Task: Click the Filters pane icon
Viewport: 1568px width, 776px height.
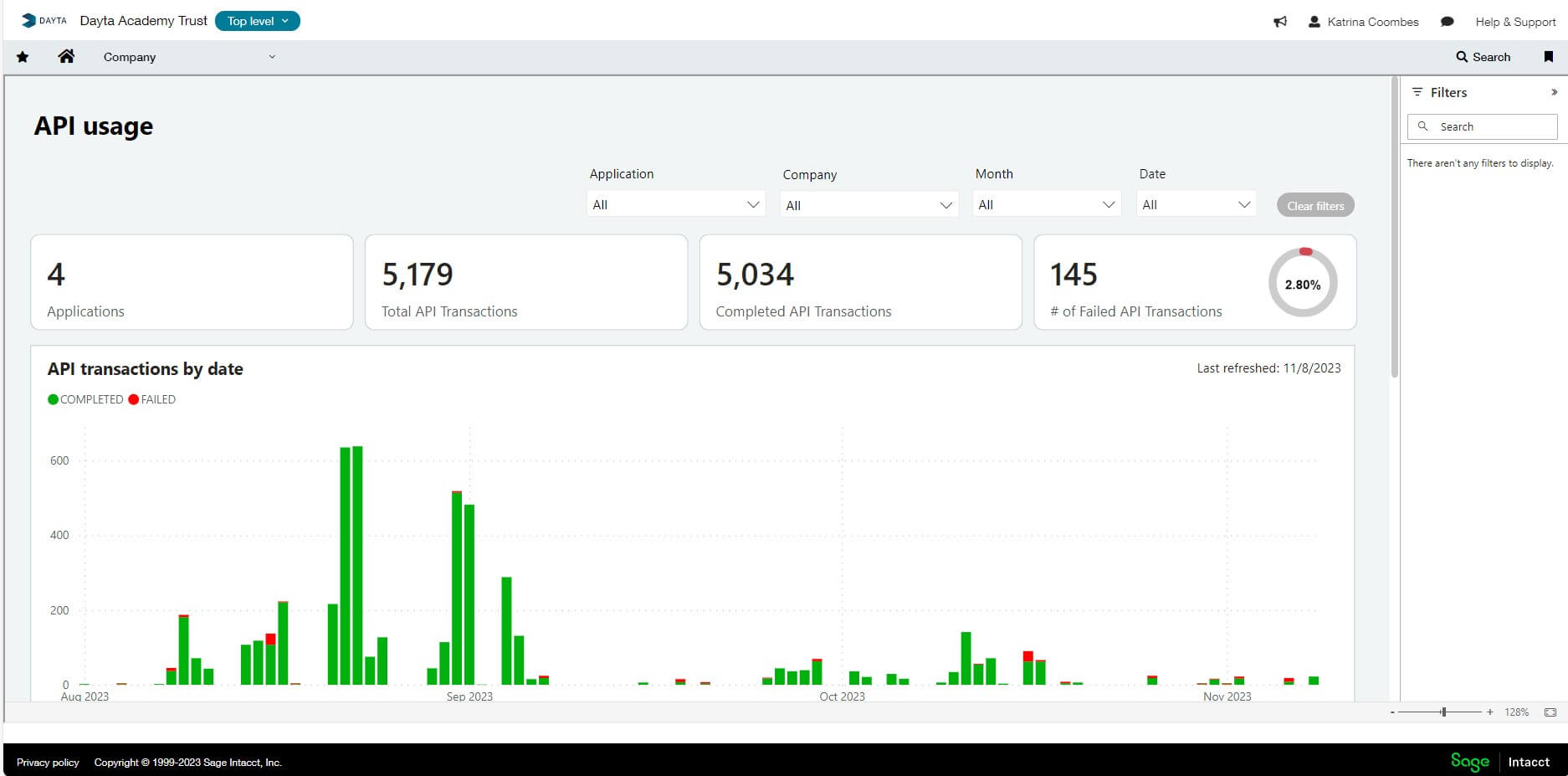Action: click(1417, 92)
